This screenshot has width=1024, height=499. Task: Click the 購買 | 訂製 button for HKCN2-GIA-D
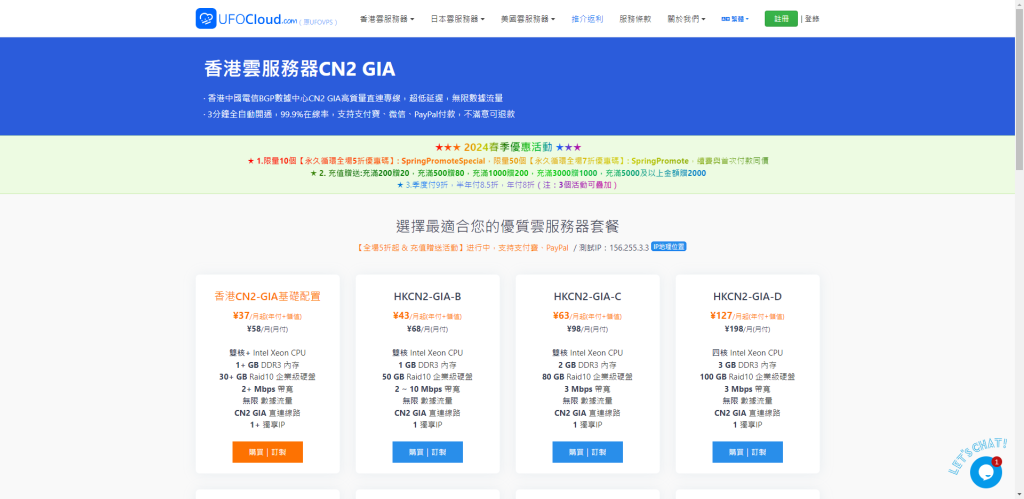(748, 452)
